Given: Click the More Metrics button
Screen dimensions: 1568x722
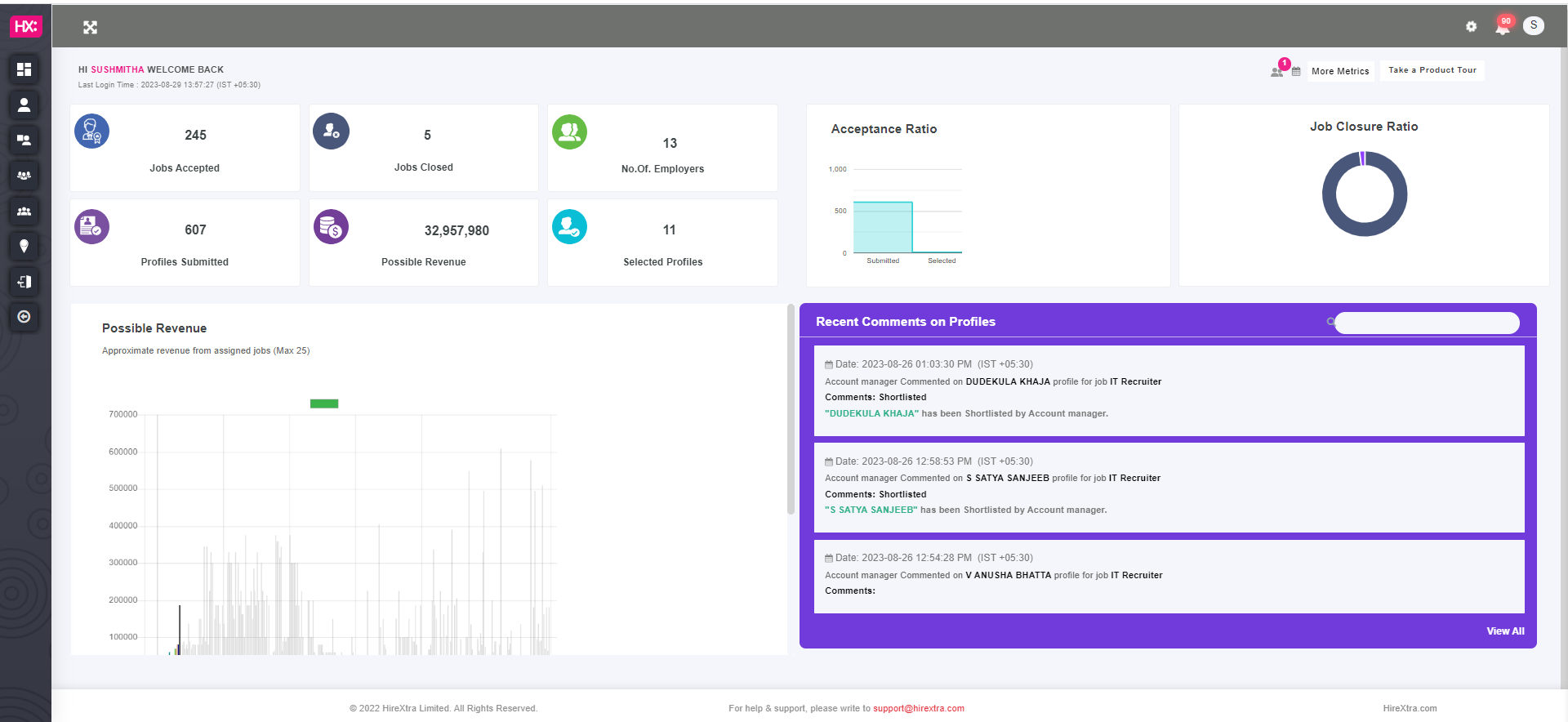Looking at the screenshot, I should click(x=1340, y=71).
